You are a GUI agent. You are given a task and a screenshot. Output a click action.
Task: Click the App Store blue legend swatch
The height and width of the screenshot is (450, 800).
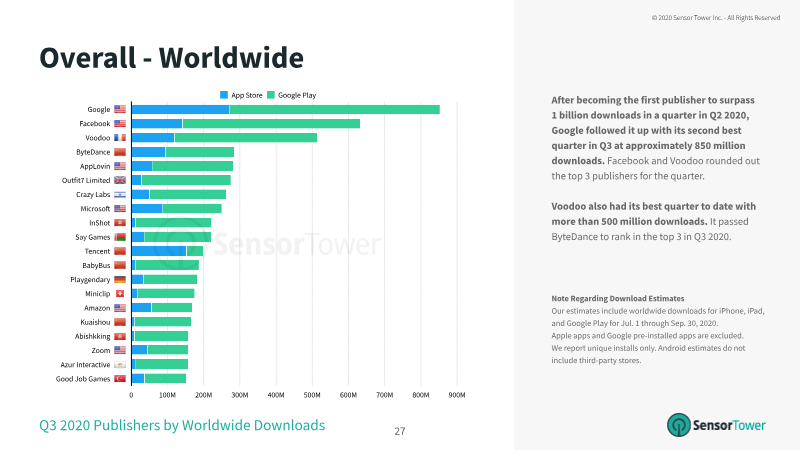(223, 95)
